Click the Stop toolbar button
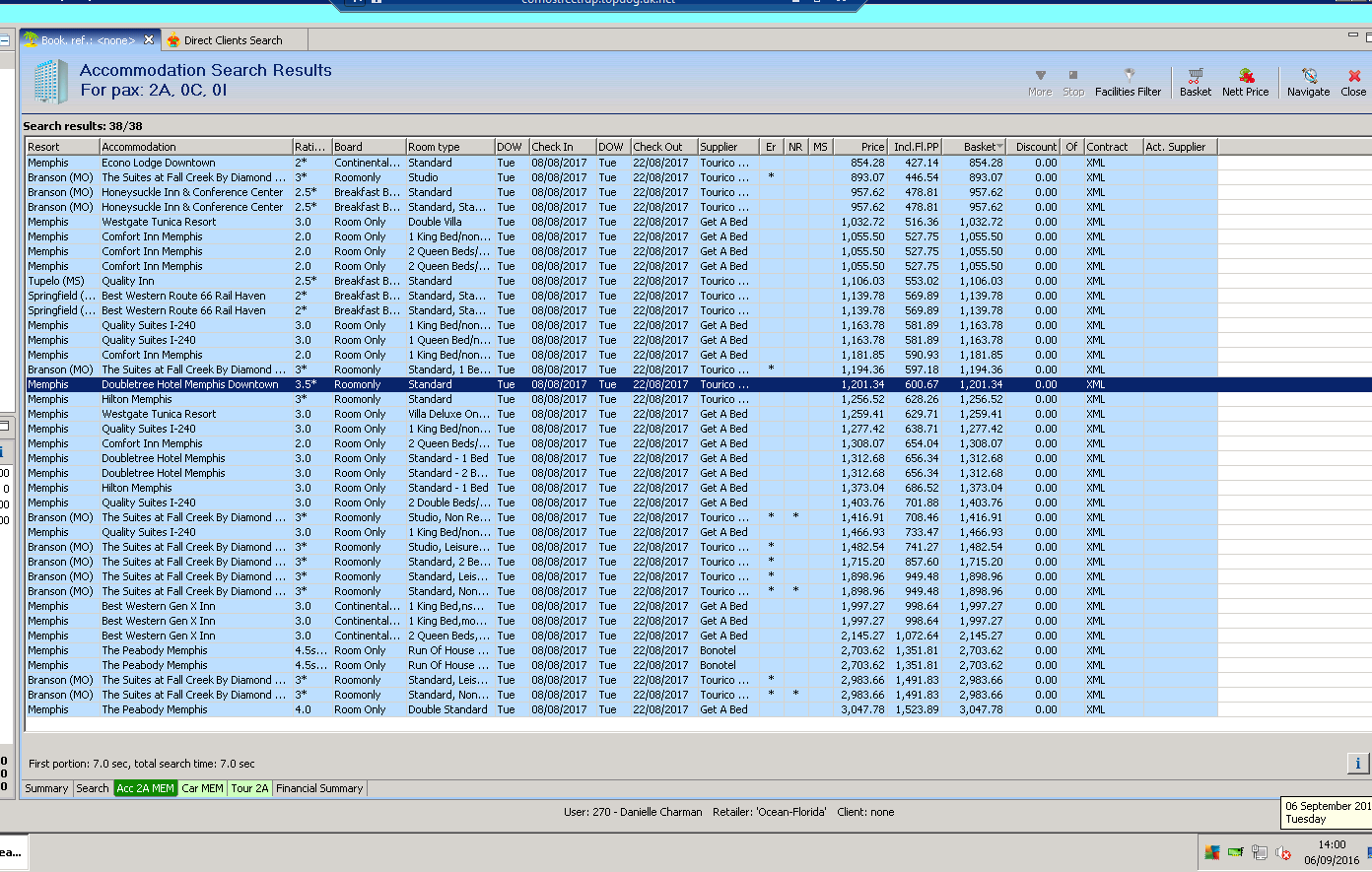 pos(1073,82)
